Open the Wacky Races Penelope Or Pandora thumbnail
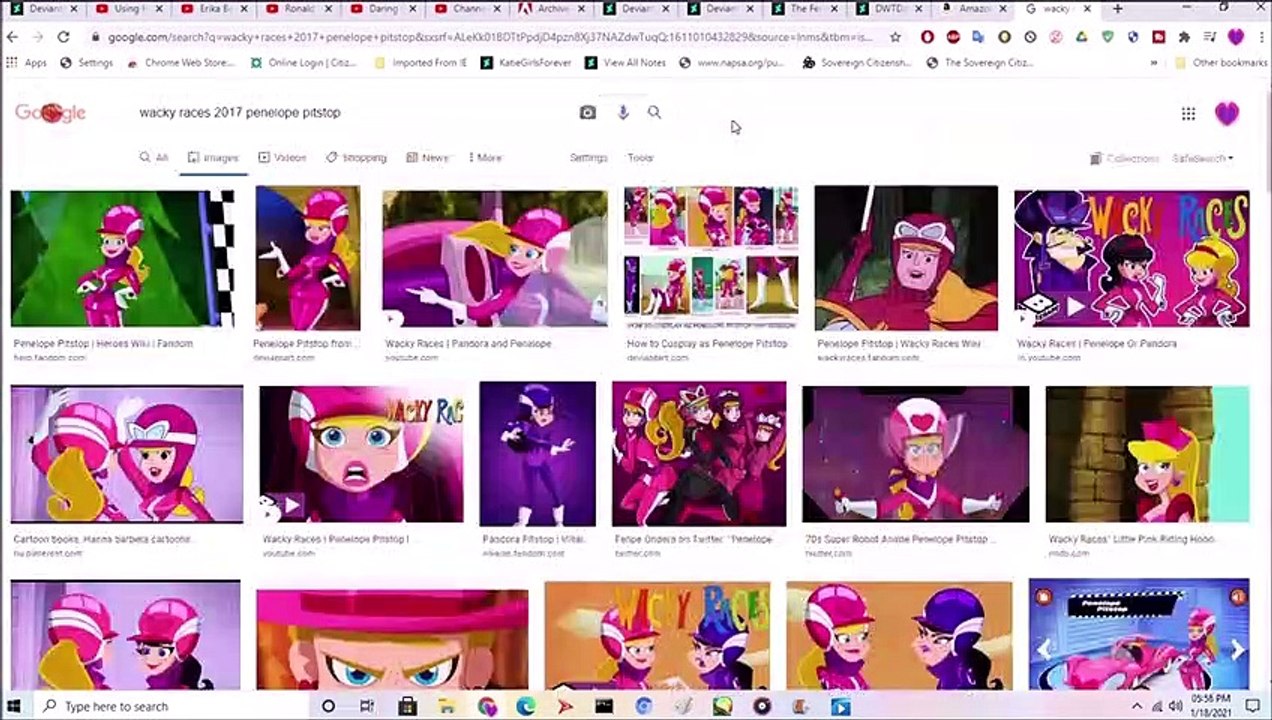 coord(1131,258)
